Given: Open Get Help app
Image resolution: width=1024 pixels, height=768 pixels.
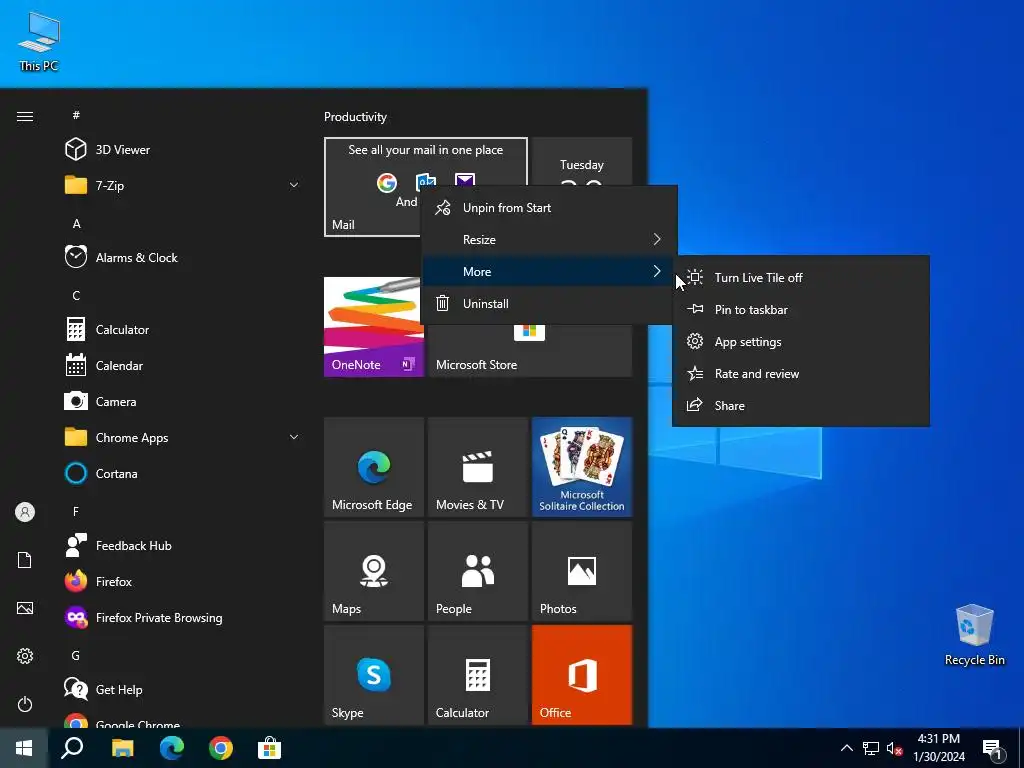Looking at the screenshot, I should pyautogui.click(x=182, y=689).
